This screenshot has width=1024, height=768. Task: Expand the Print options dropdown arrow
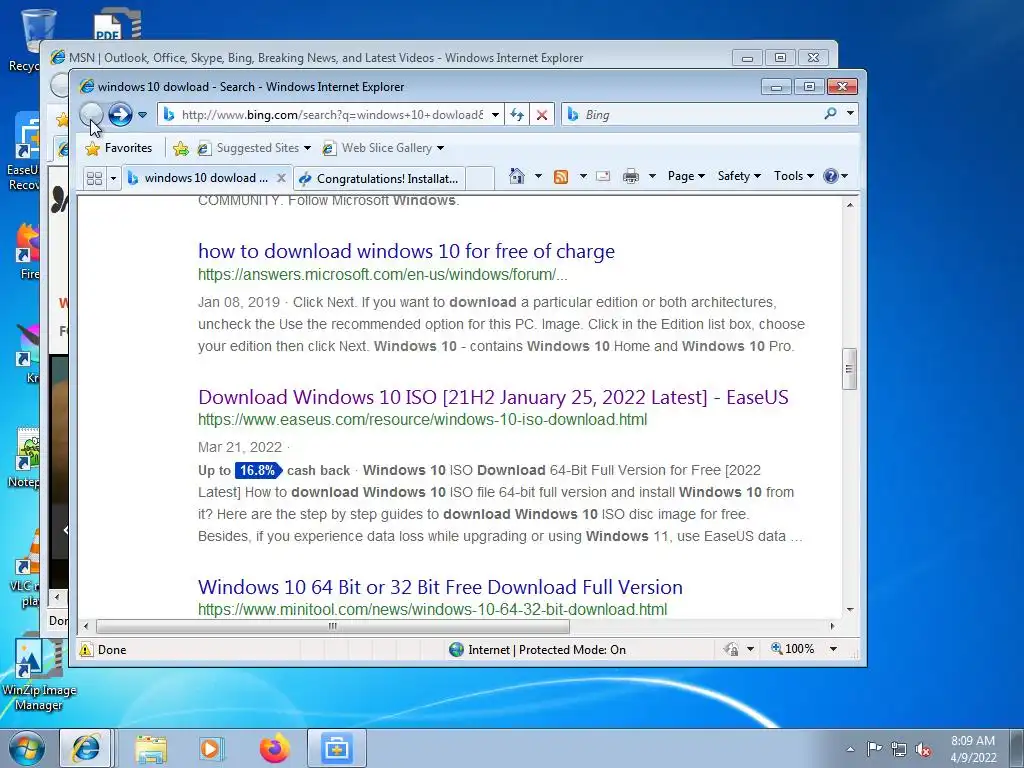pos(652,176)
